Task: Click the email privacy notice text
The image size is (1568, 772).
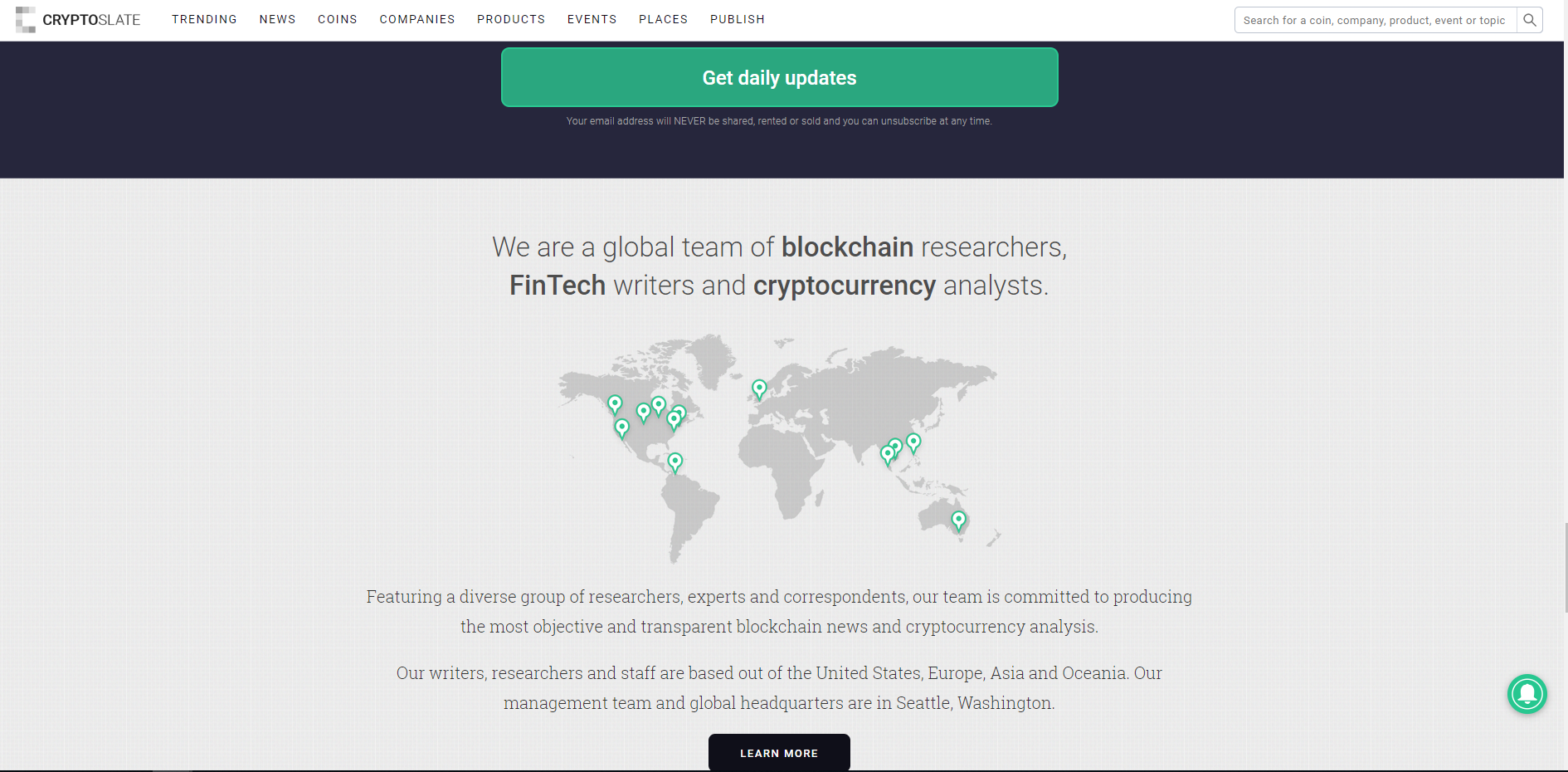Action: coord(779,121)
